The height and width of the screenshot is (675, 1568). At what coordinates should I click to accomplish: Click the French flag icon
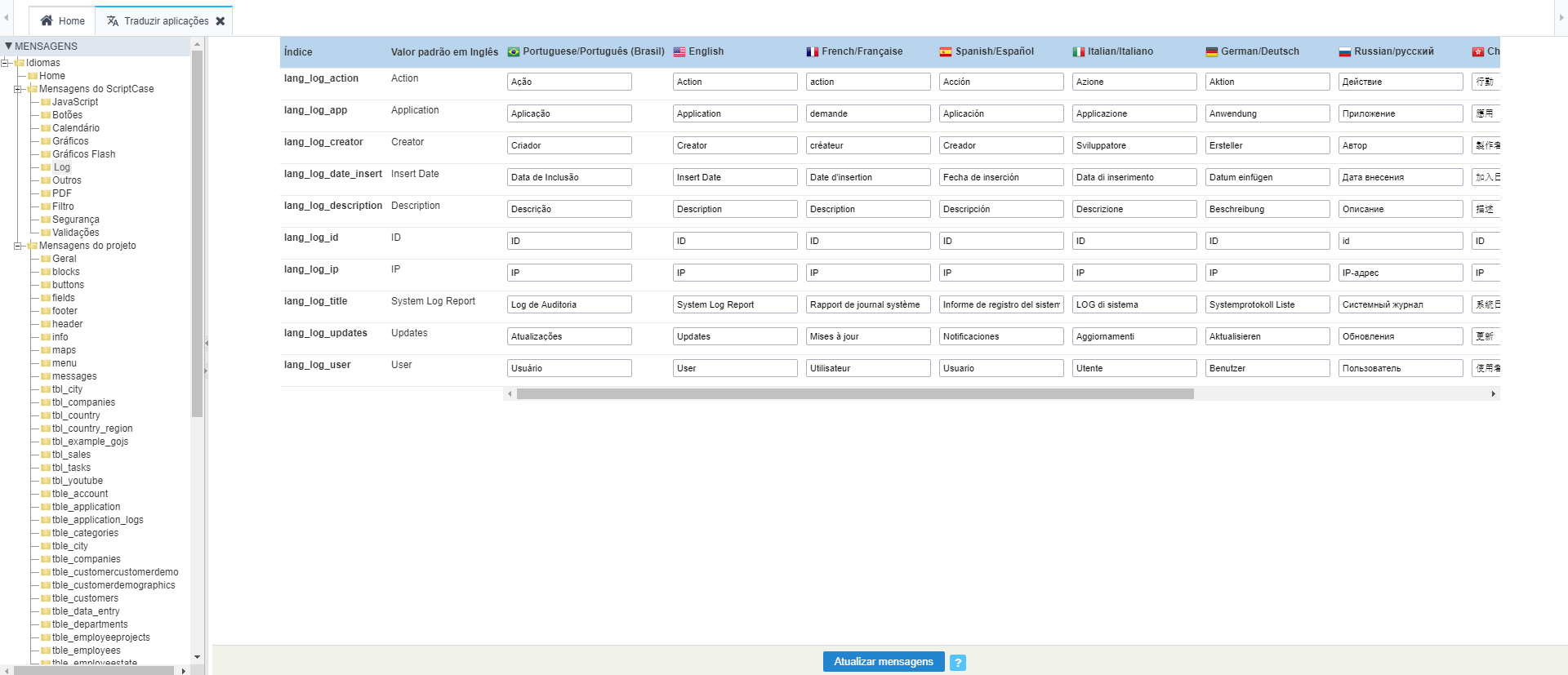813,51
